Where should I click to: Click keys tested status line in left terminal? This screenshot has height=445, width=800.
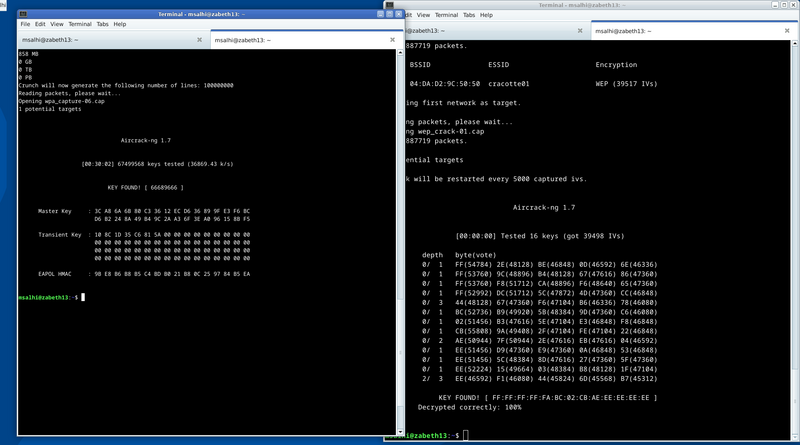157,164
